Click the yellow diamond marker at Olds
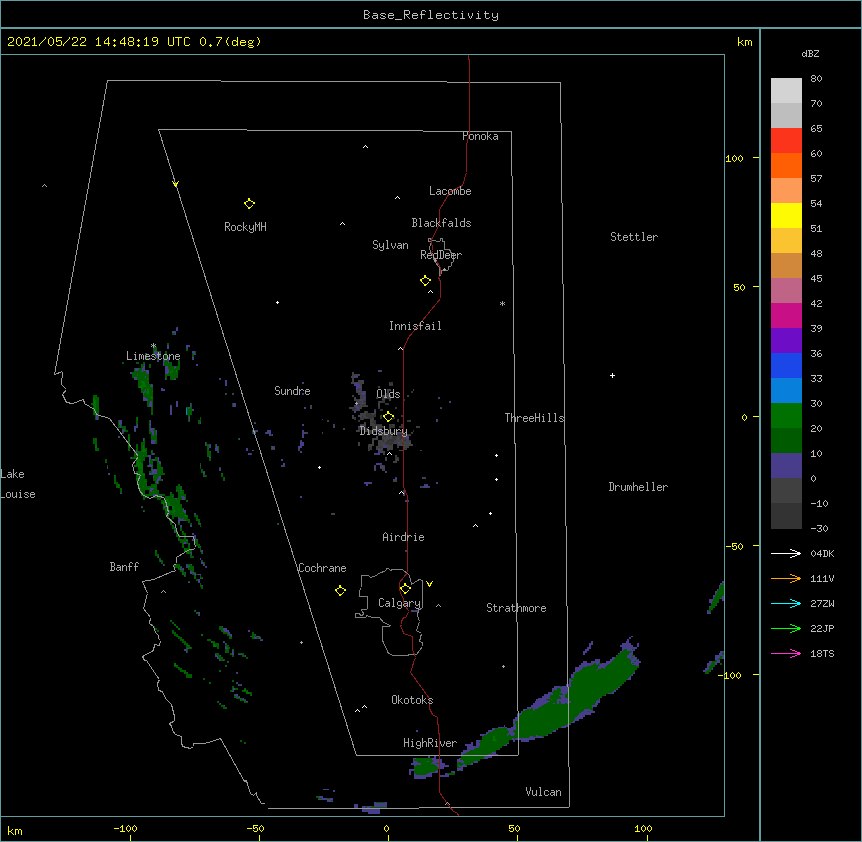This screenshot has width=862, height=842. coord(389,417)
